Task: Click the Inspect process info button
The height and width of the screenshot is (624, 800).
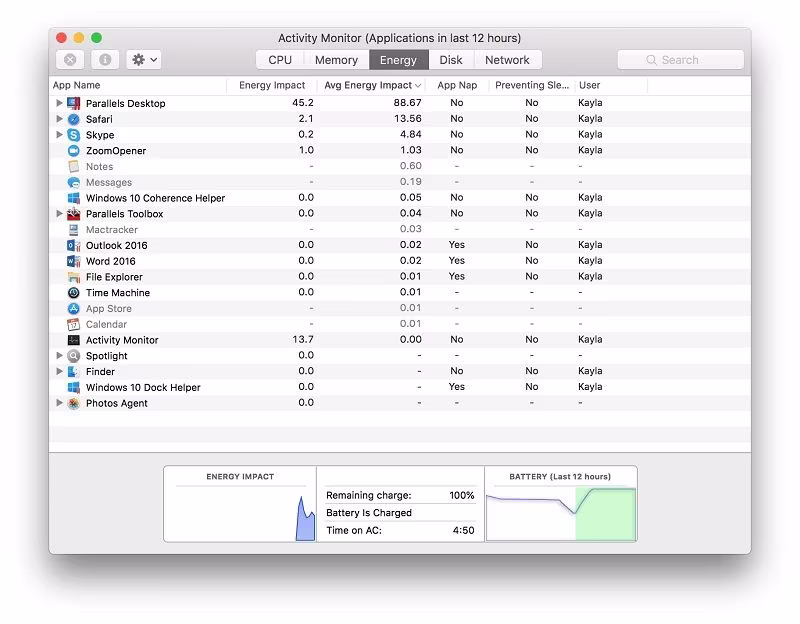Action: 105,60
